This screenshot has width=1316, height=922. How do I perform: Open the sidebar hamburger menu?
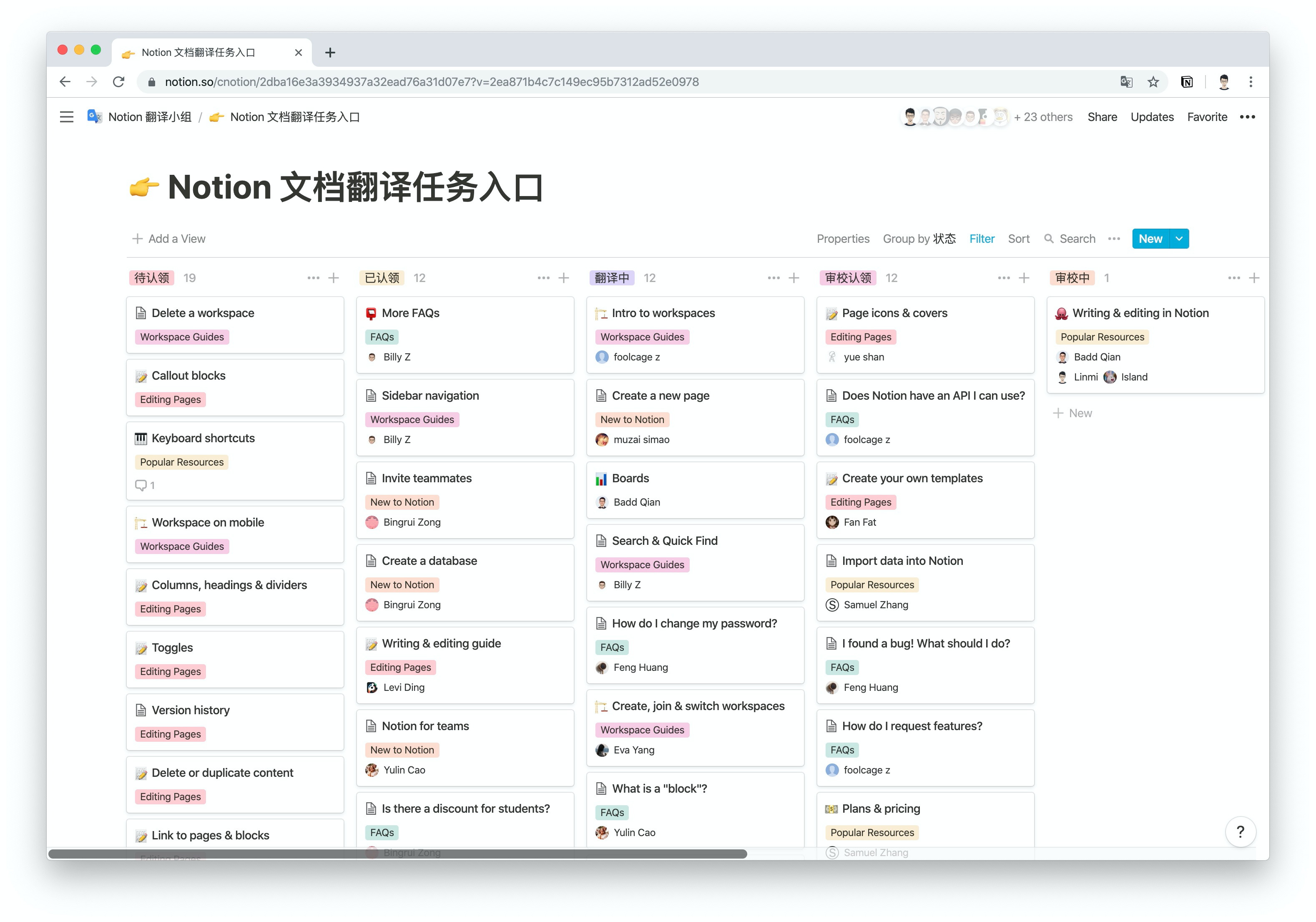tap(66, 117)
